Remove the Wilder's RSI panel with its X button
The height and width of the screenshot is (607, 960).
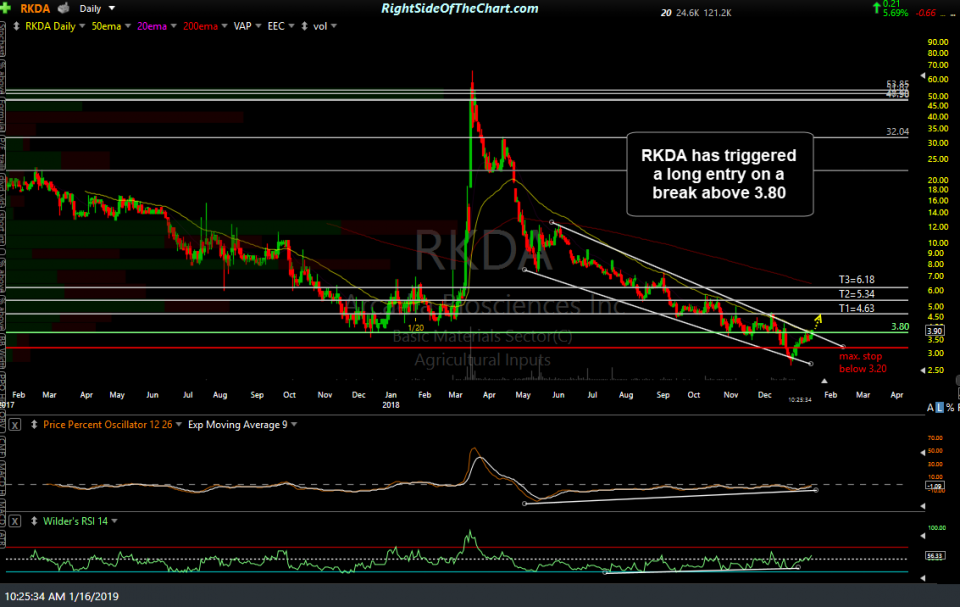click(14, 519)
